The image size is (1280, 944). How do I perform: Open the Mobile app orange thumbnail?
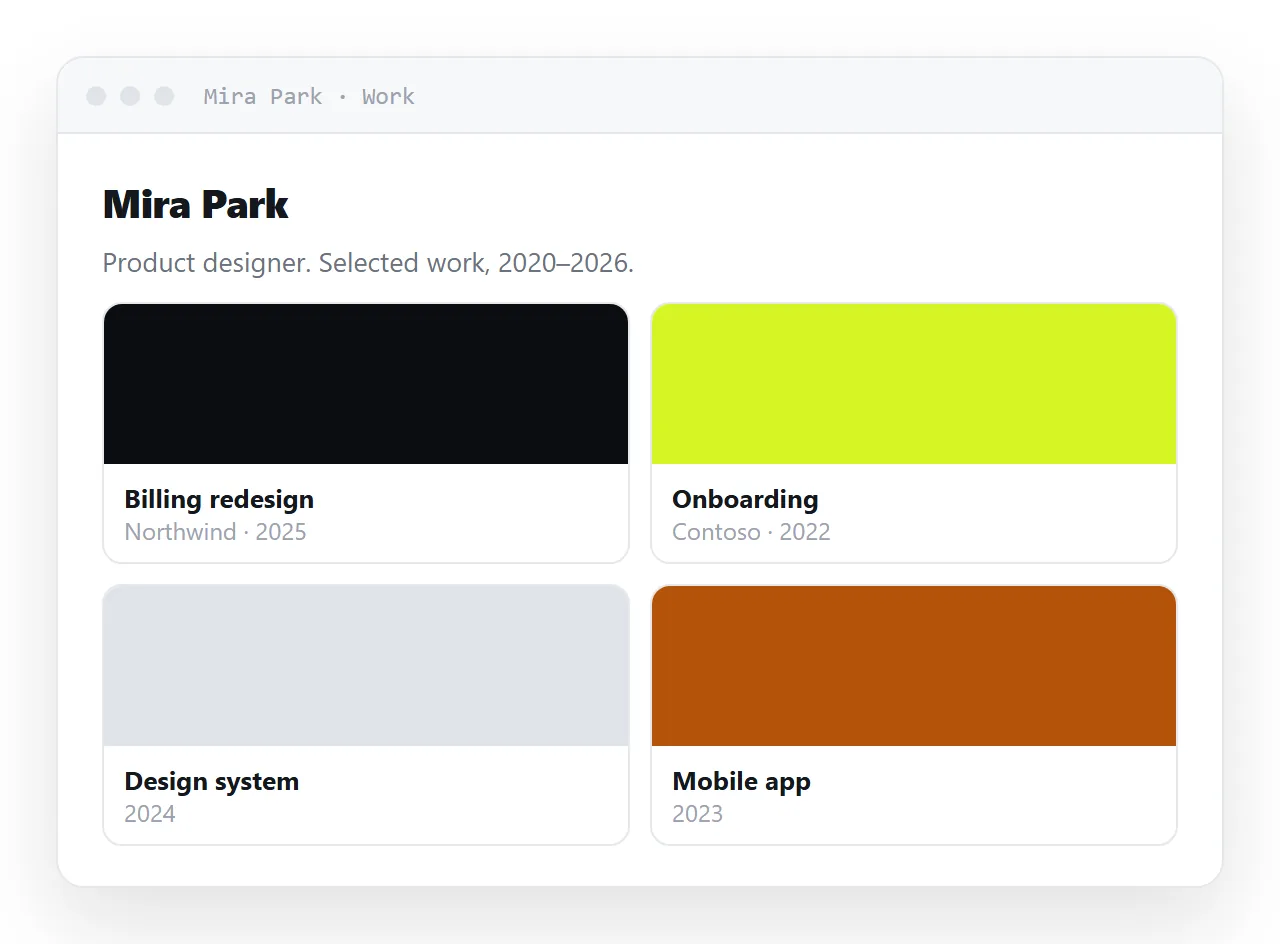pos(914,666)
